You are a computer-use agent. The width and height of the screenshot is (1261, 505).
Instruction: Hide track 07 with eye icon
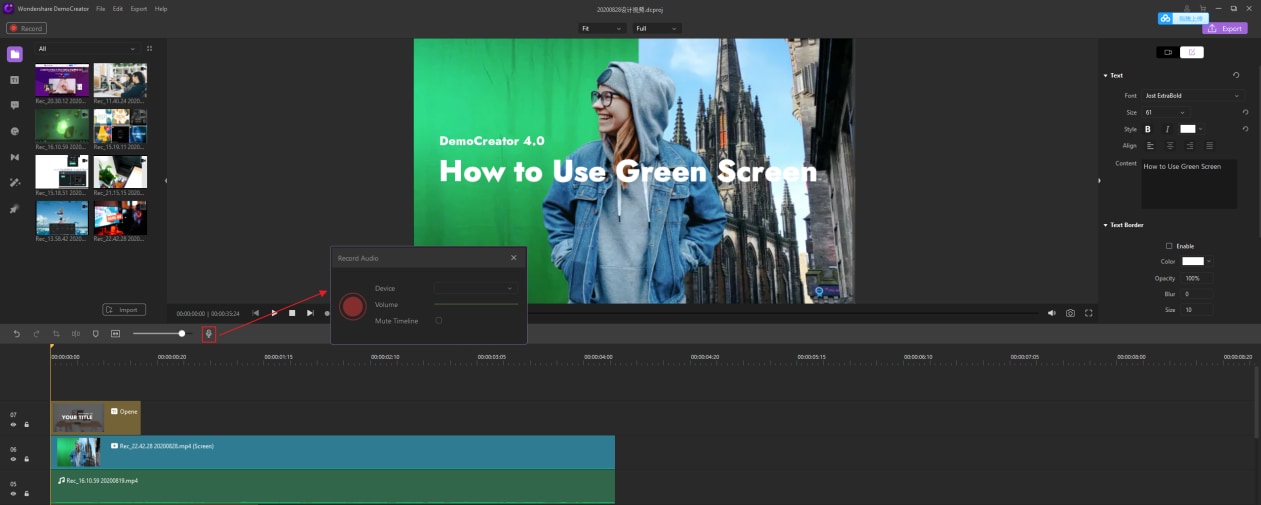pos(13,424)
